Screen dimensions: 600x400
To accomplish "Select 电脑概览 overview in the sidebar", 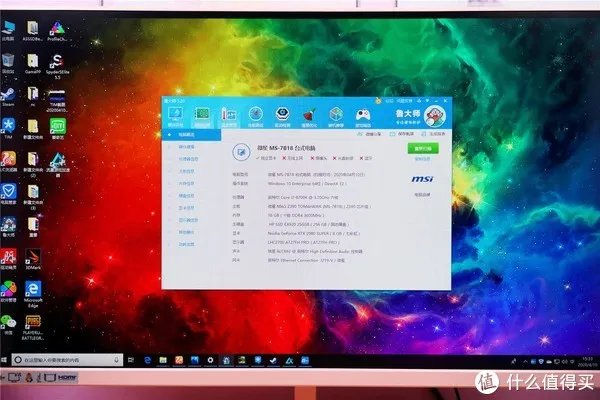I will pos(187,135).
